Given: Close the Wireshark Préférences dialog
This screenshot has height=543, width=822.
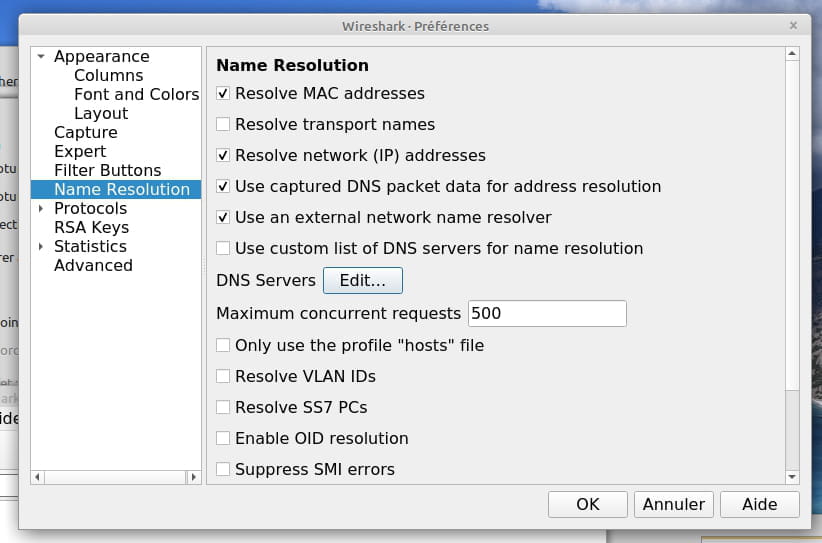Looking at the screenshot, I should (x=793, y=25).
